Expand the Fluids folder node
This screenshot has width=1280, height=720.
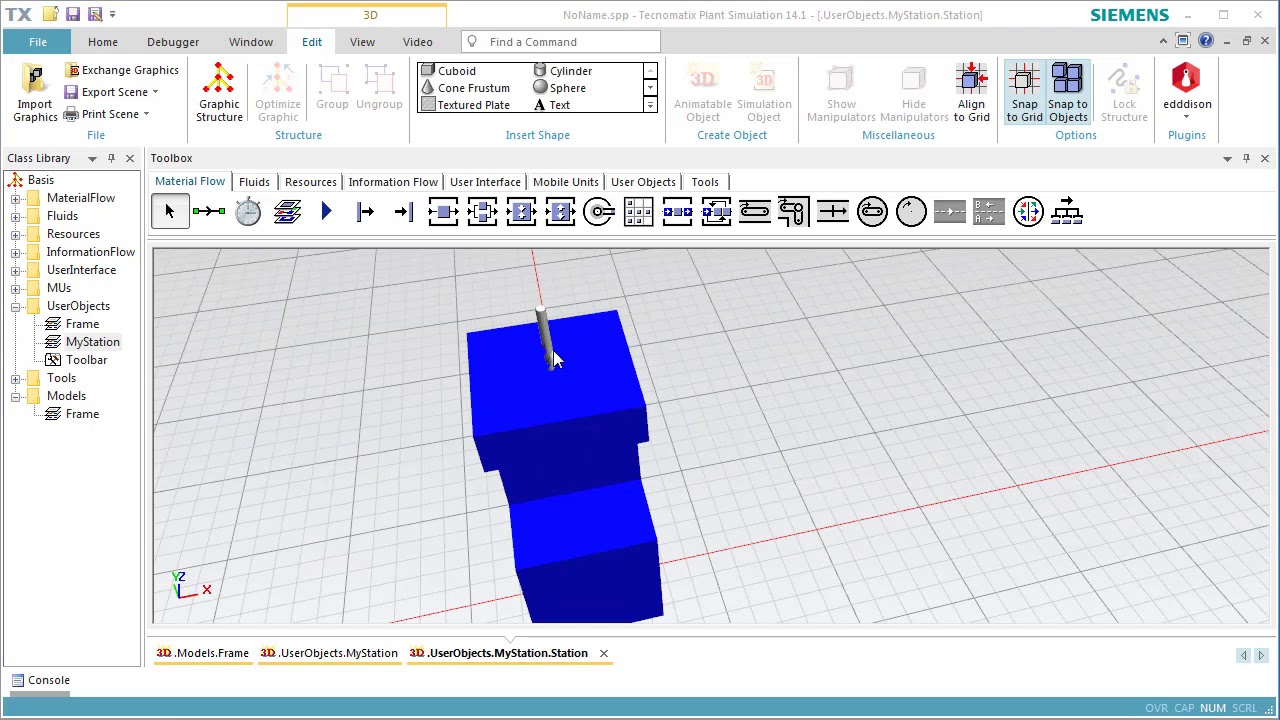(16, 216)
